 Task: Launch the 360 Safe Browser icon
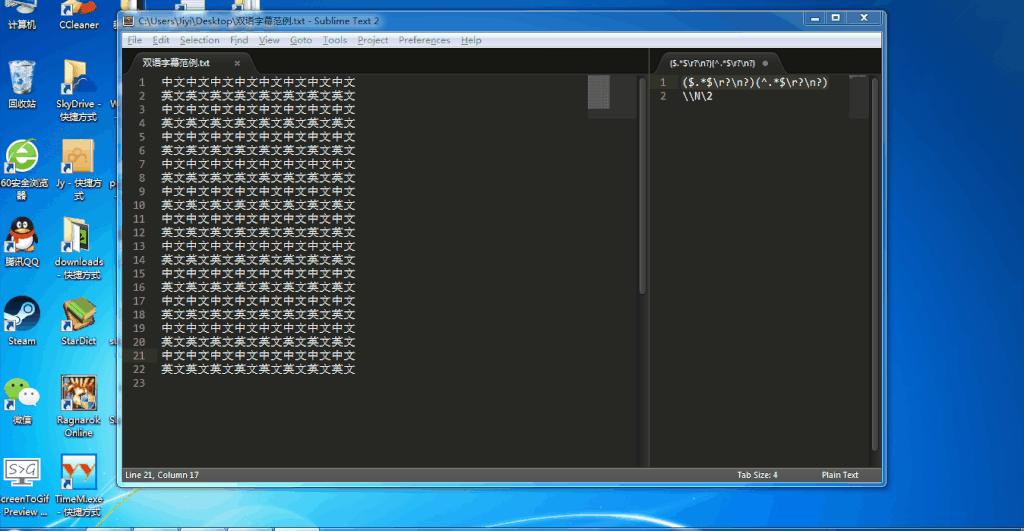21,157
